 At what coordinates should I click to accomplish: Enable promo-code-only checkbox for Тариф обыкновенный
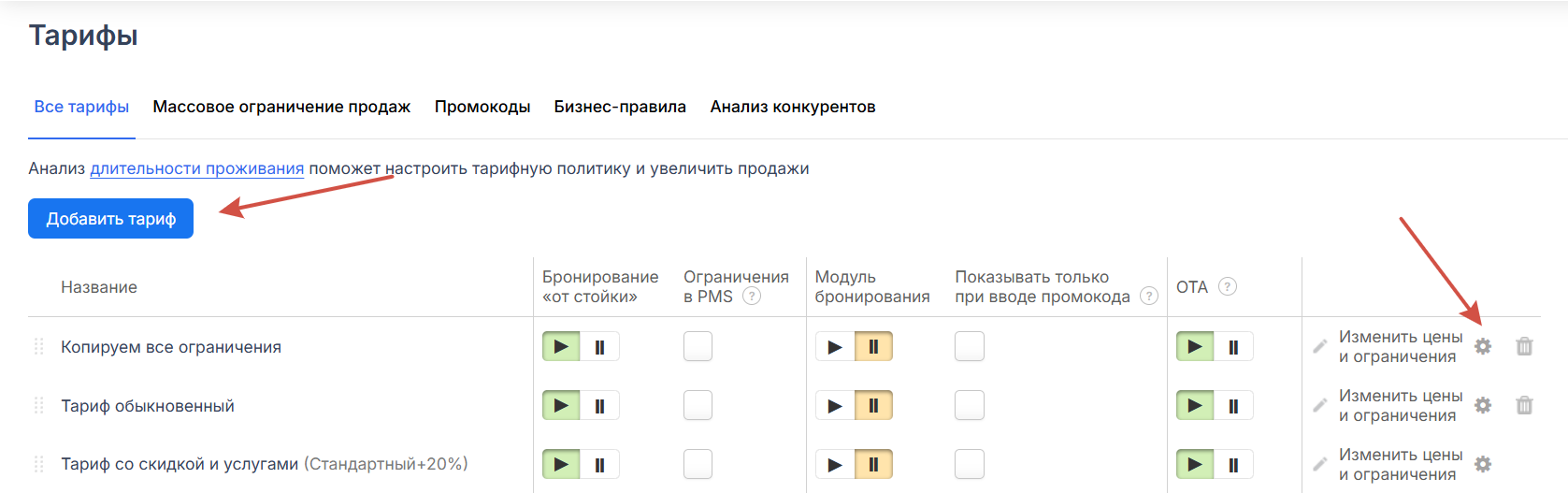969,405
